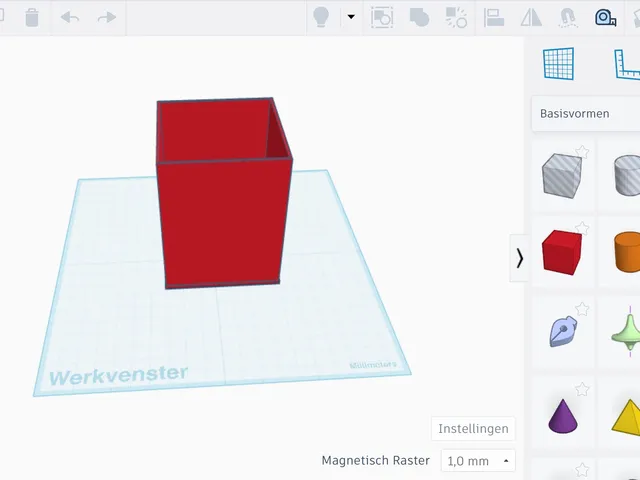Toggle the lightbulb show-all icon
The height and width of the screenshot is (480, 640).
click(321, 17)
